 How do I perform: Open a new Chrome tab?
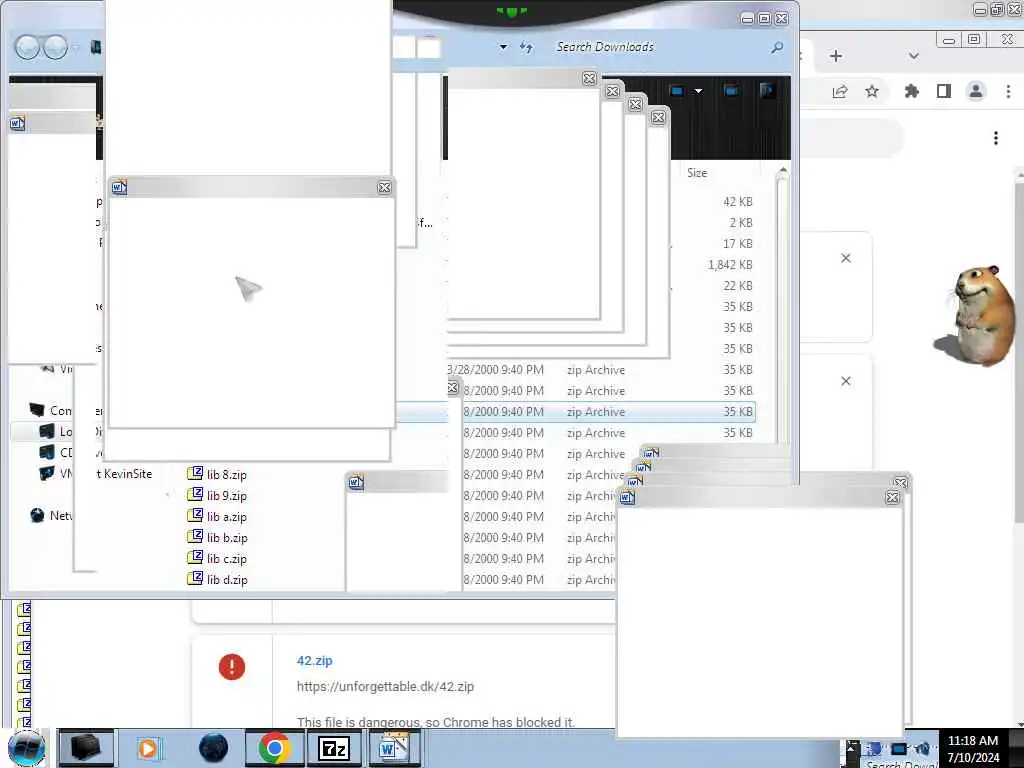pyautogui.click(x=836, y=56)
